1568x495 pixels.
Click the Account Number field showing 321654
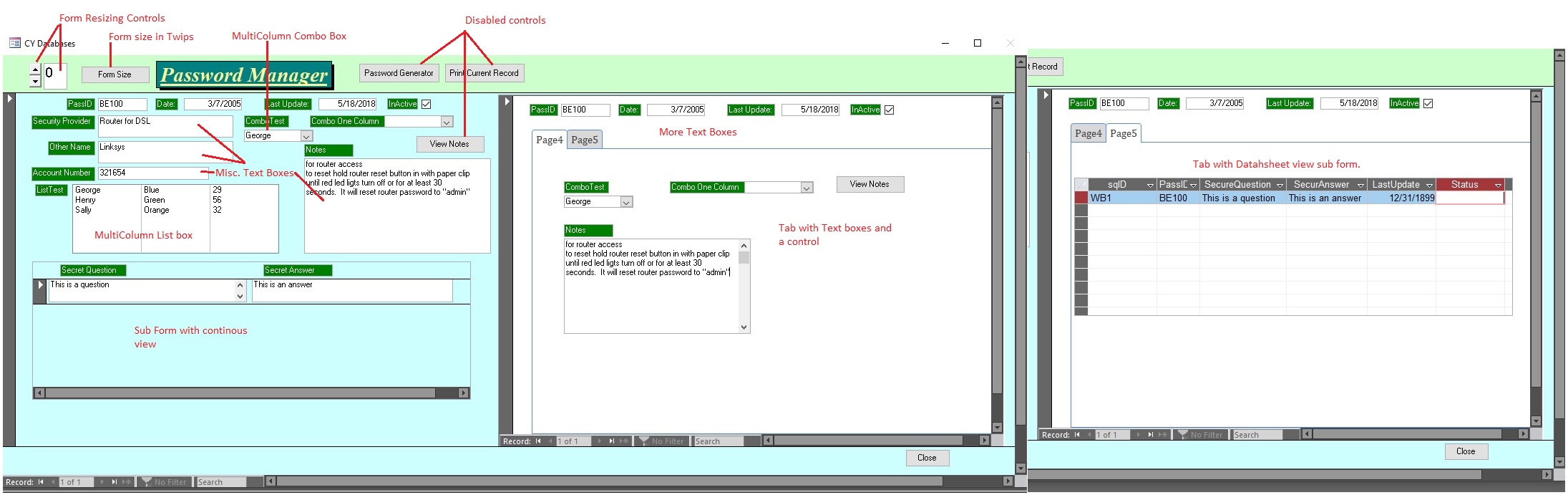pos(152,173)
